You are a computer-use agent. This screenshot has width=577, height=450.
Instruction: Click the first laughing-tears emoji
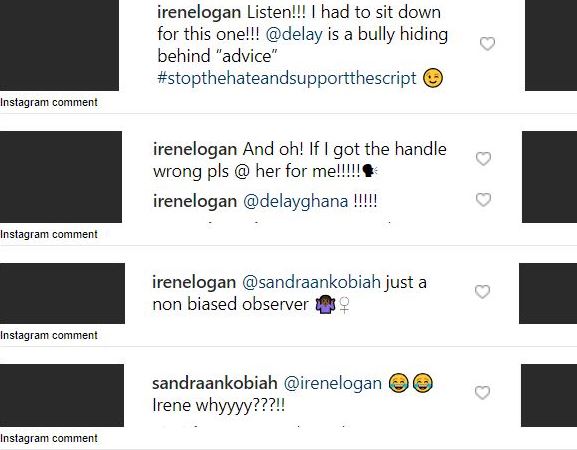(x=399, y=383)
